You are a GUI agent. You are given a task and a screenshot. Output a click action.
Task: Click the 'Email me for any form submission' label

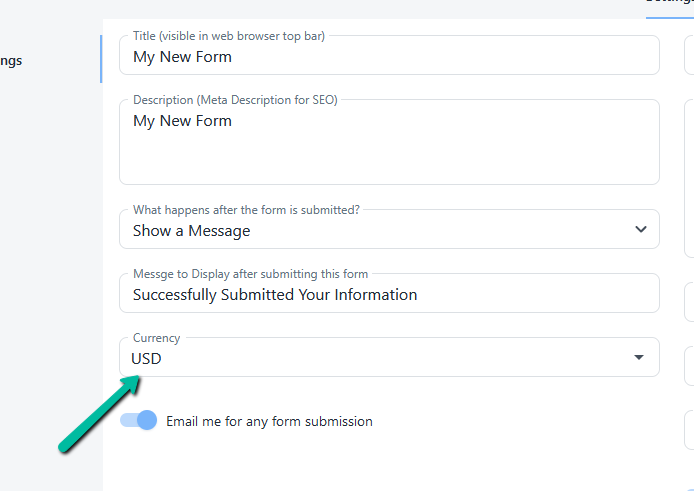(x=269, y=422)
